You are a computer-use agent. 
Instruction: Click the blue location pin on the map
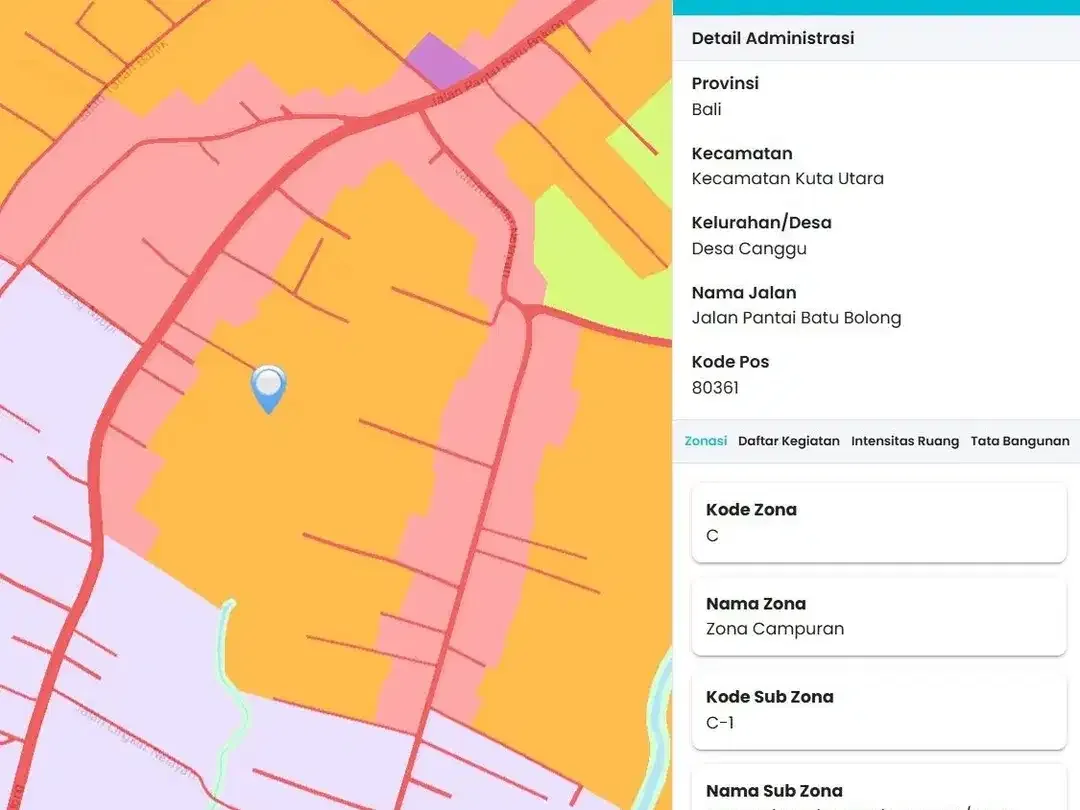[268, 389]
